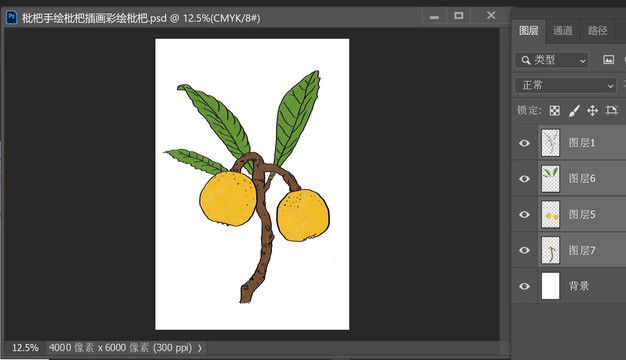This screenshot has width=626, height=360.
Task: Open the 正常 blend mode dropdown
Action: click(x=565, y=85)
